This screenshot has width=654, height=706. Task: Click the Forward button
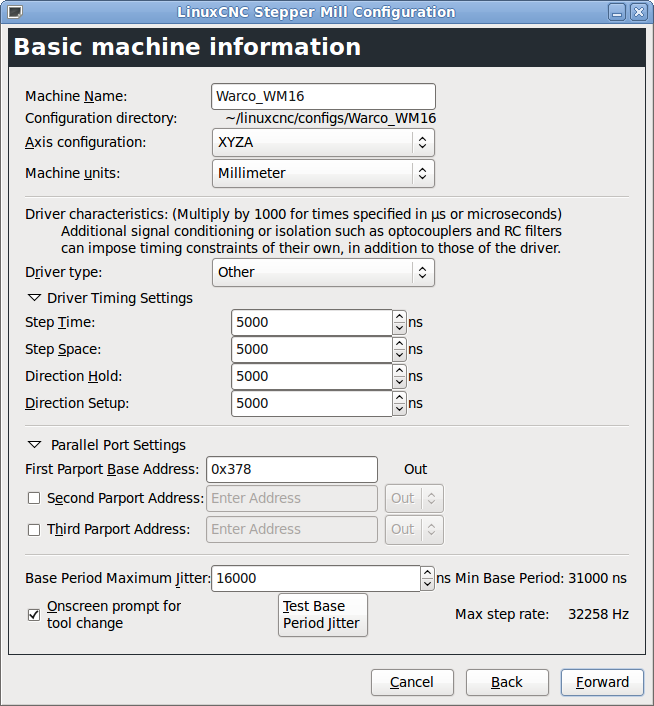(602, 682)
